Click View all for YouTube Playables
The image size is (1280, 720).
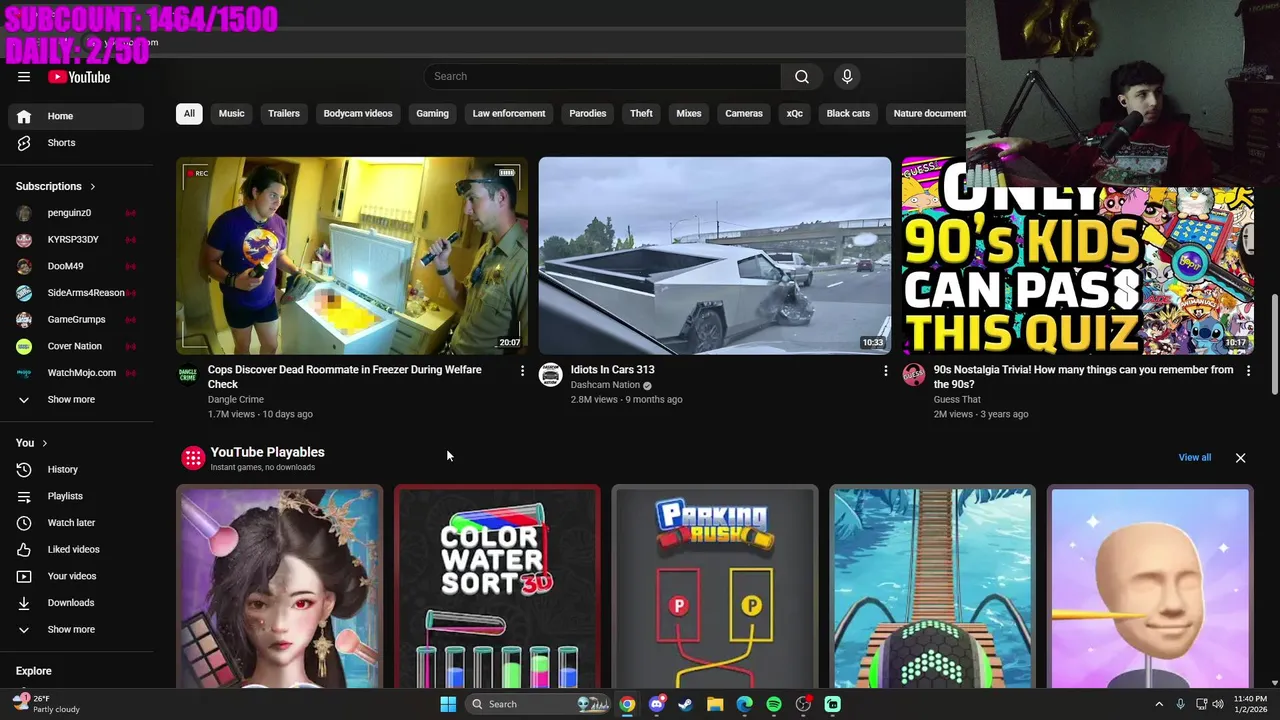tap(1194, 458)
